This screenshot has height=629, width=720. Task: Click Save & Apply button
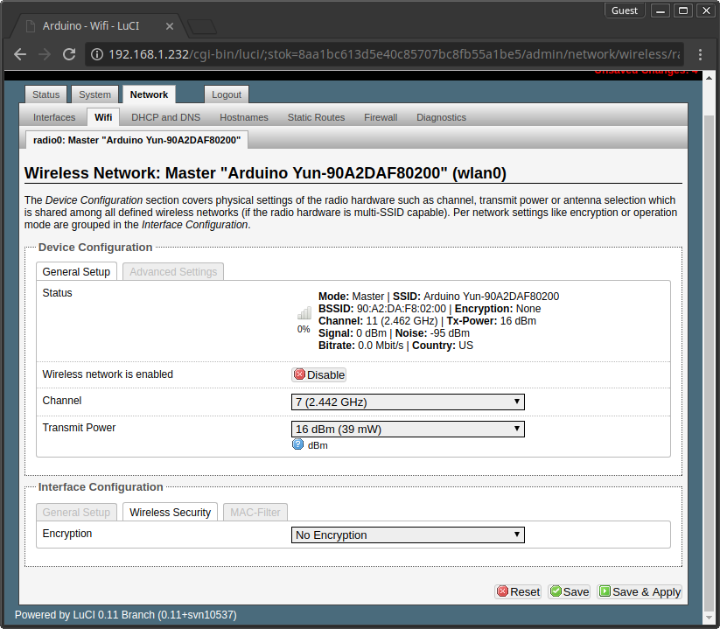pyautogui.click(x=640, y=592)
